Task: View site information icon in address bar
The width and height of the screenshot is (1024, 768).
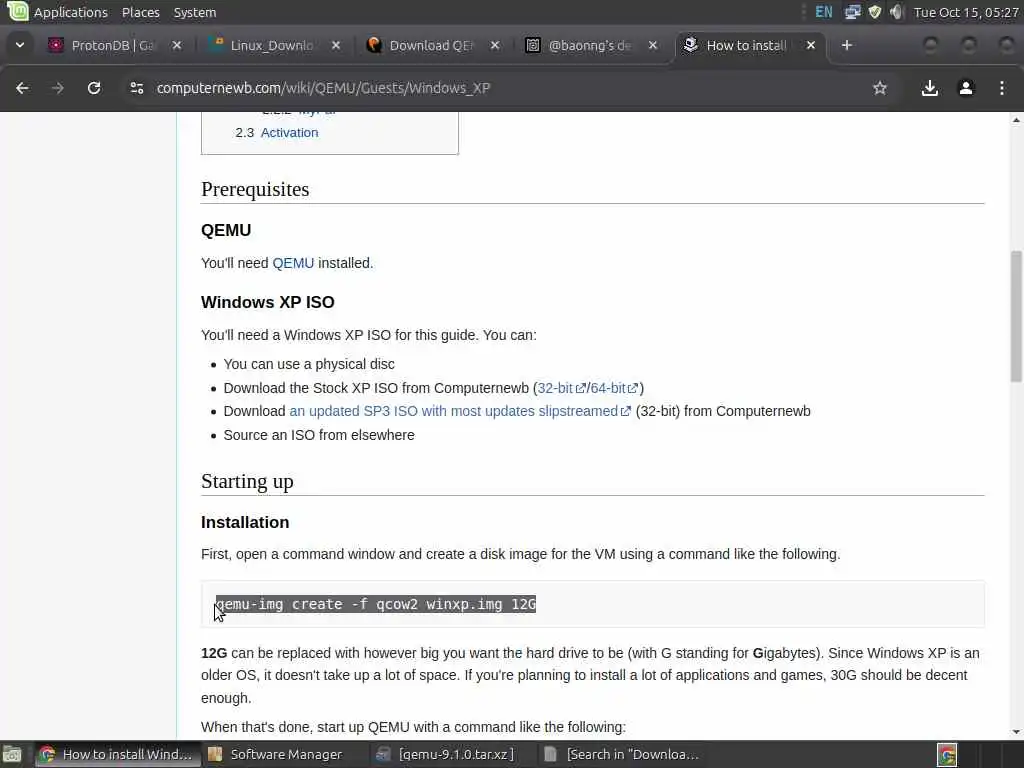Action: (136, 88)
